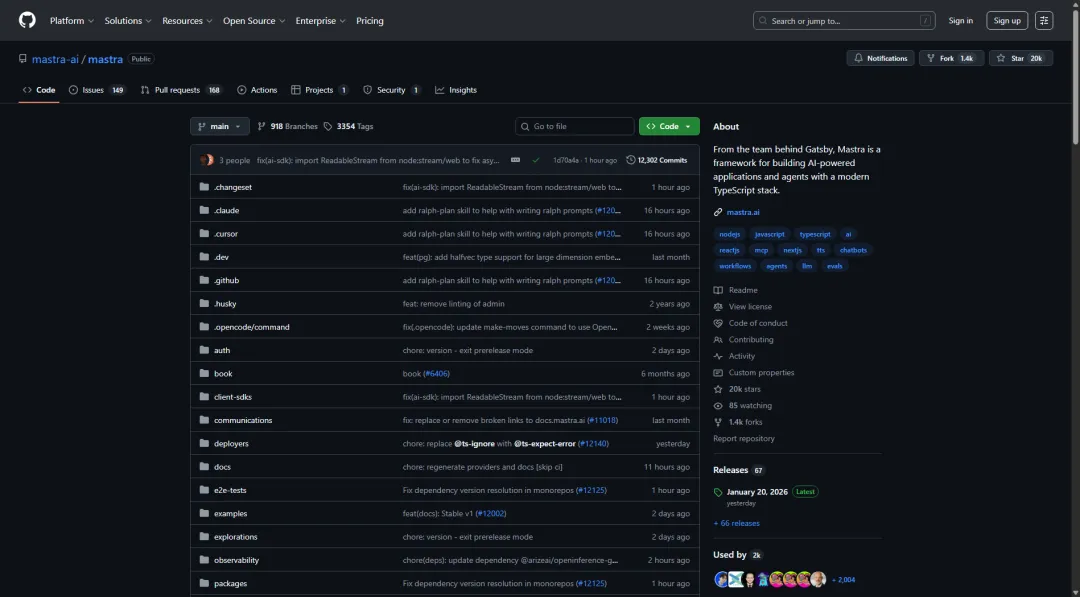Focus the Search or jump to field
Image resolution: width=1080 pixels, height=597 pixels.
[844, 21]
